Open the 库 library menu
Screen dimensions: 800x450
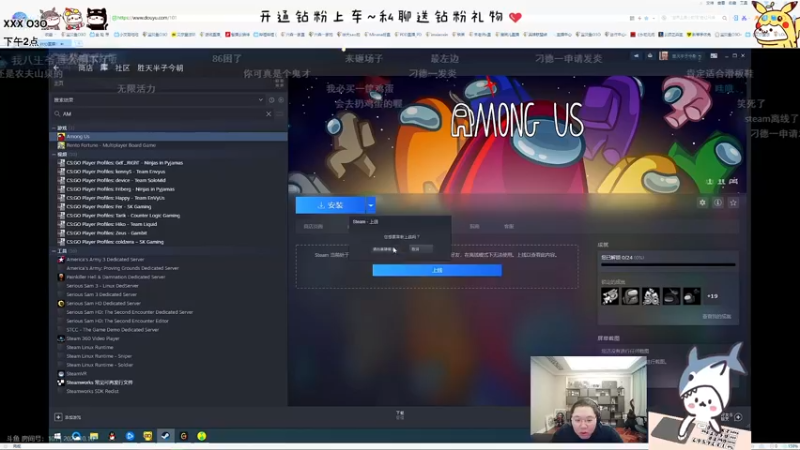click(104, 68)
